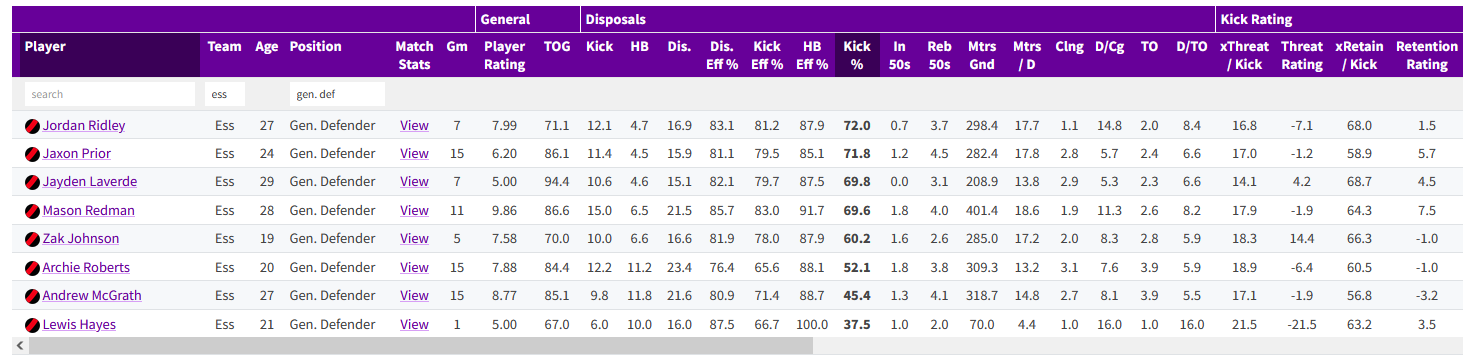The width and height of the screenshot is (1463, 360).
Task: View match stats for Mason Redman
Action: point(414,211)
